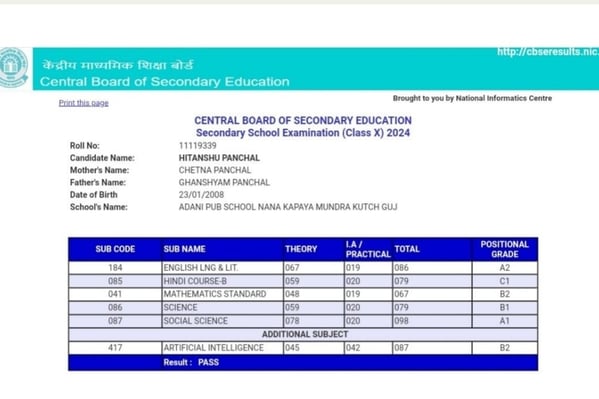Click the SUB CODE column header
This screenshot has height=399, width=599.
(115, 249)
